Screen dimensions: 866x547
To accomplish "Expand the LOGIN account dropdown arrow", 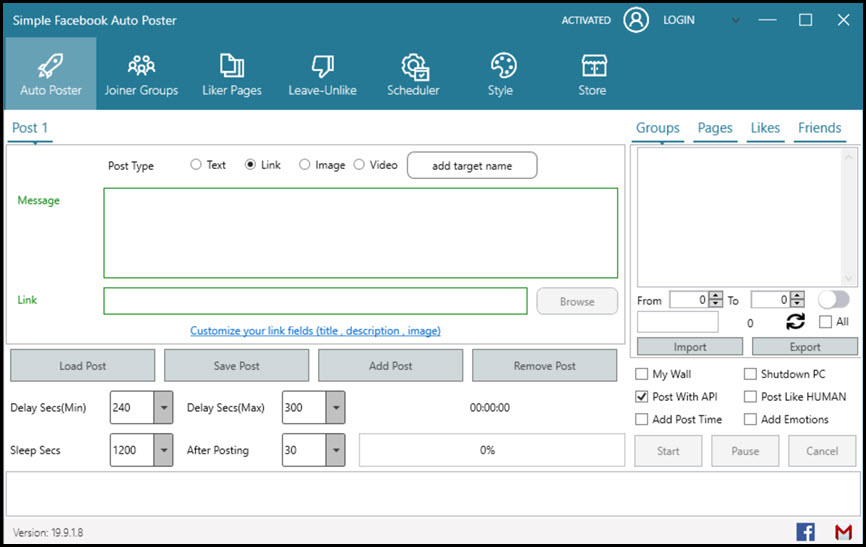I will tap(735, 20).
